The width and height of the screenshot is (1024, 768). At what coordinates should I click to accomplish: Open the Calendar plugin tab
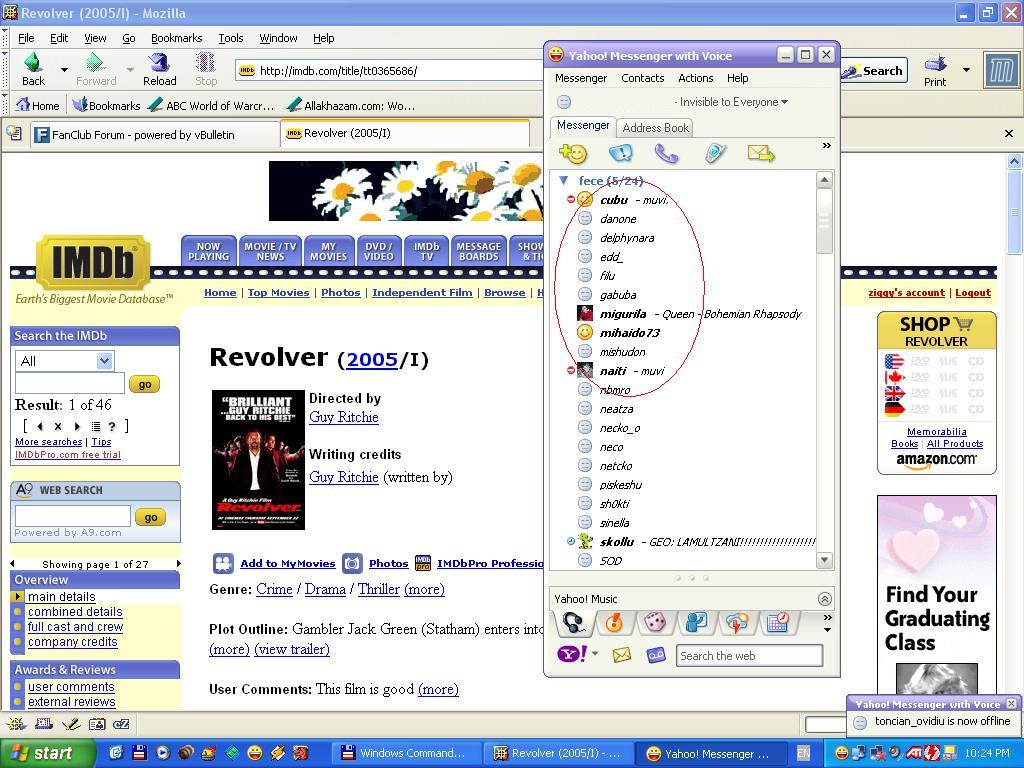tap(778, 623)
